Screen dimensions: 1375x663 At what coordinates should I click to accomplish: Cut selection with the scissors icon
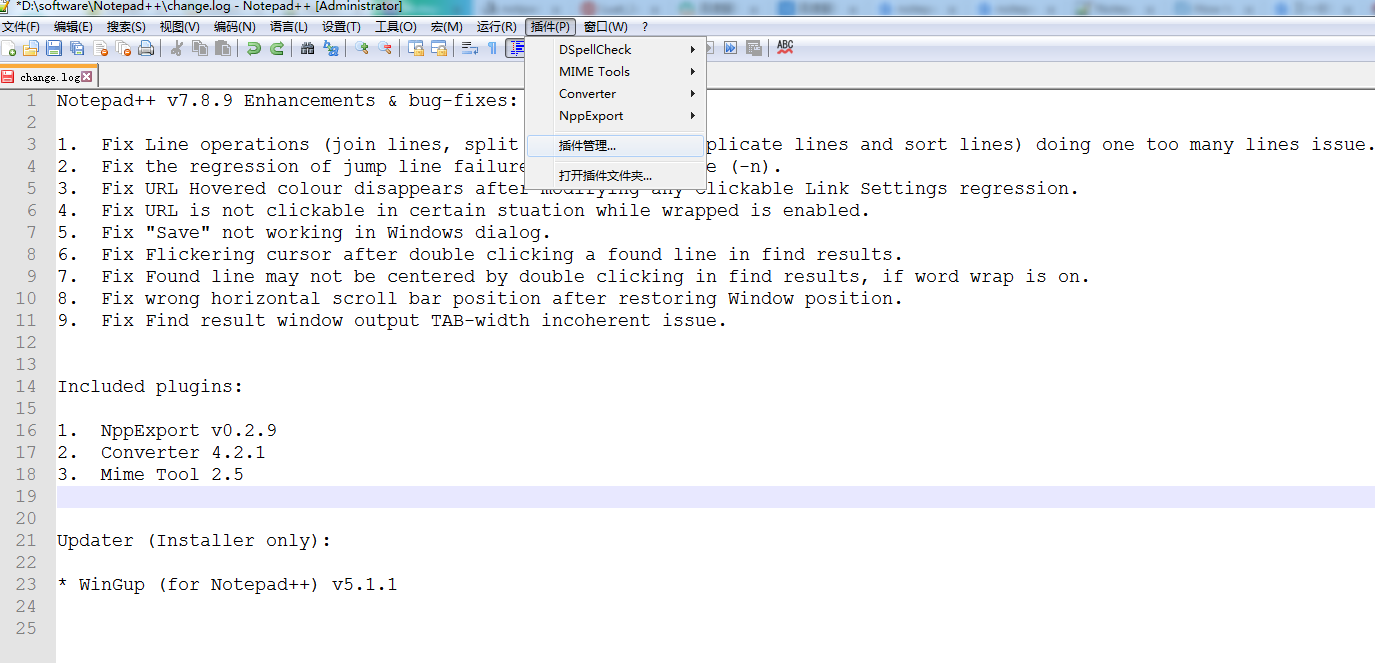[177, 48]
